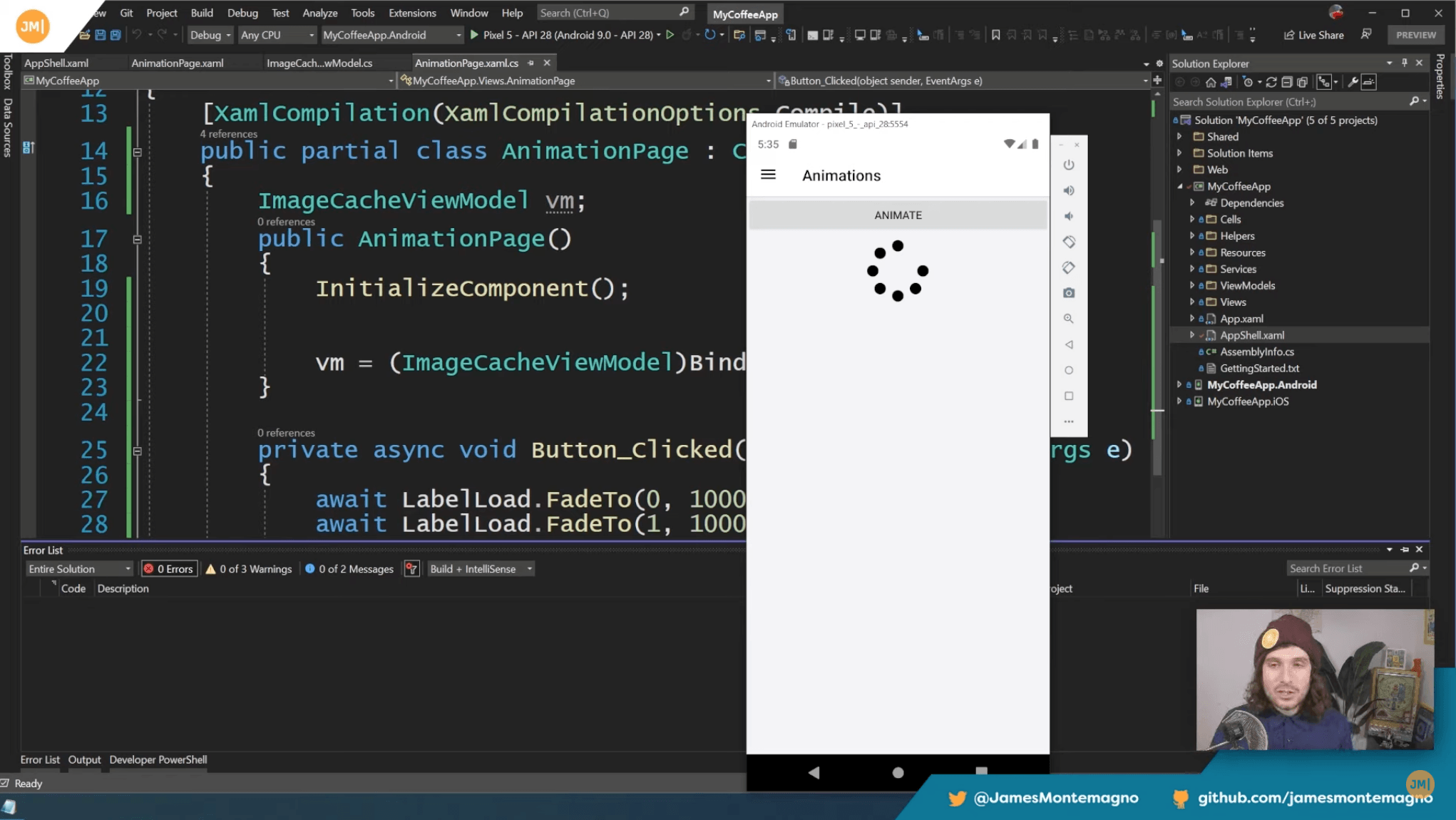Open the Git menu
The image size is (1456, 820).
pyautogui.click(x=126, y=13)
